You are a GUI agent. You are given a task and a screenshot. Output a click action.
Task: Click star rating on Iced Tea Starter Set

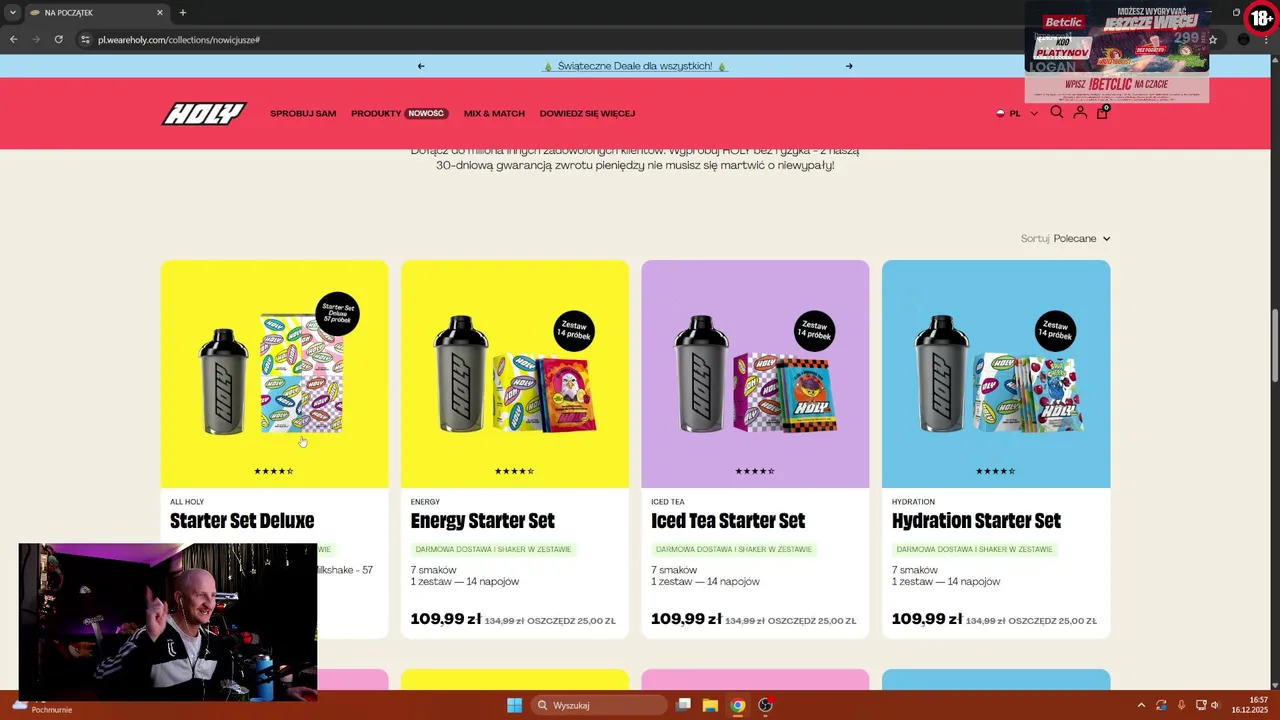755,471
